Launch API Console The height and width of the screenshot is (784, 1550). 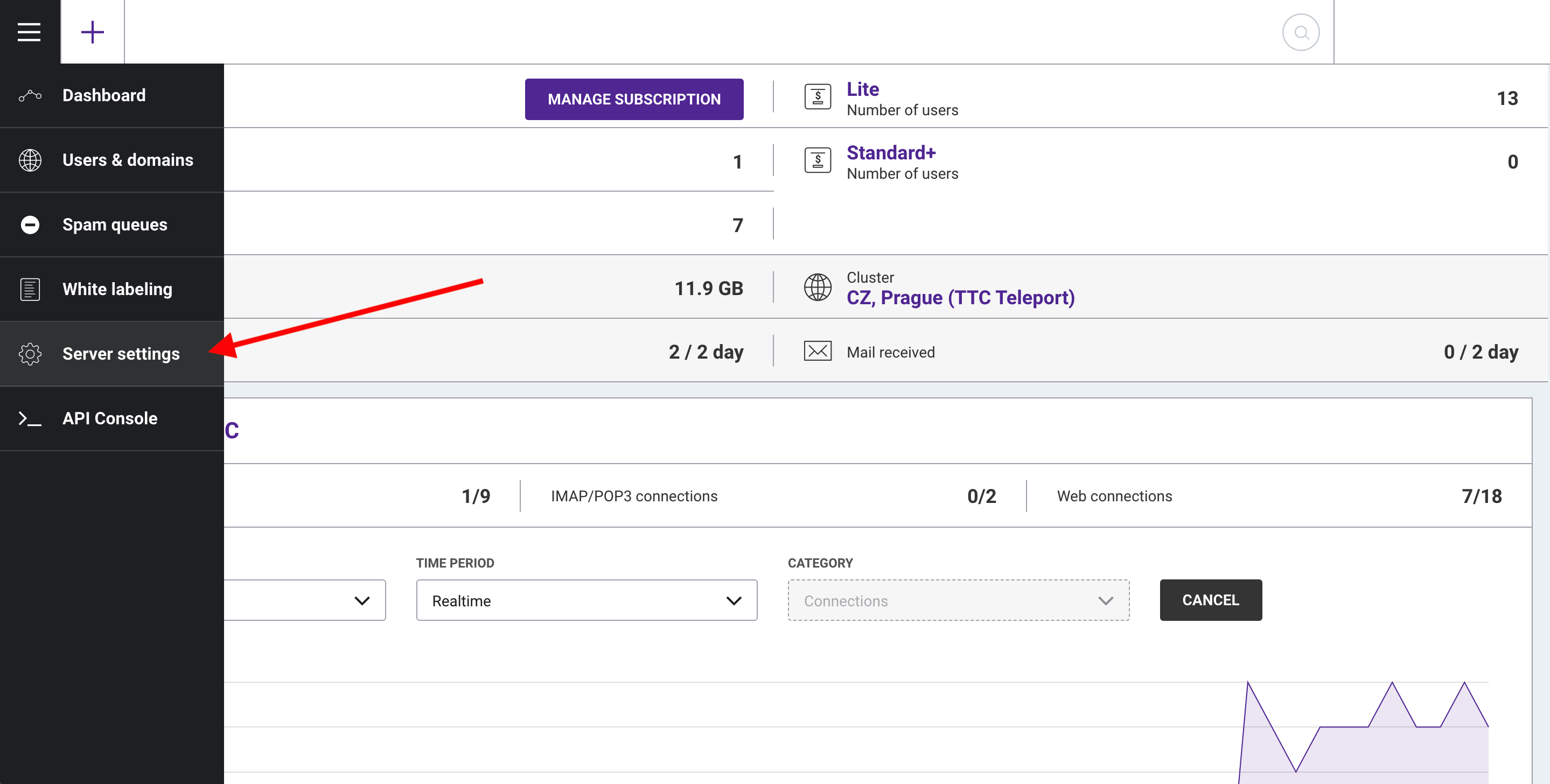[x=112, y=419]
